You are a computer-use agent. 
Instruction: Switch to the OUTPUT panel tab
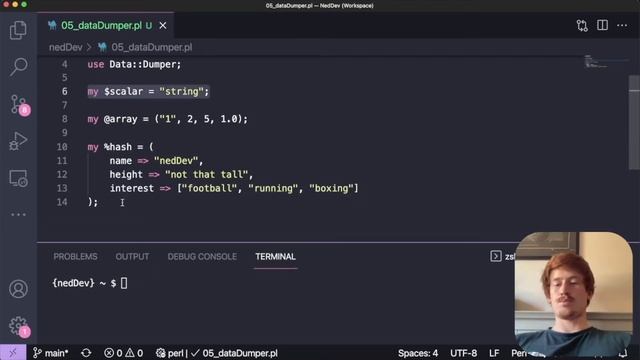pyautogui.click(x=132, y=257)
